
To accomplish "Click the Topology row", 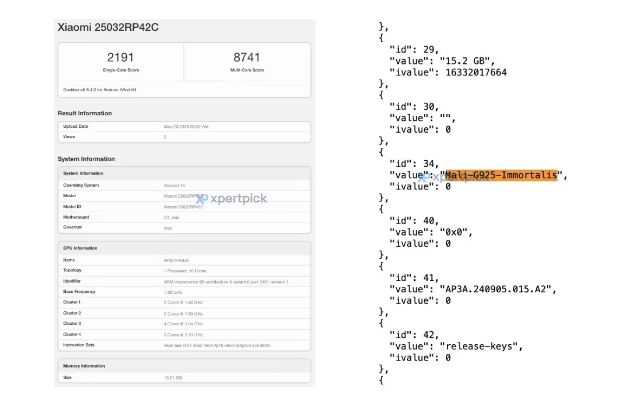I will pyautogui.click(x=184, y=270).
